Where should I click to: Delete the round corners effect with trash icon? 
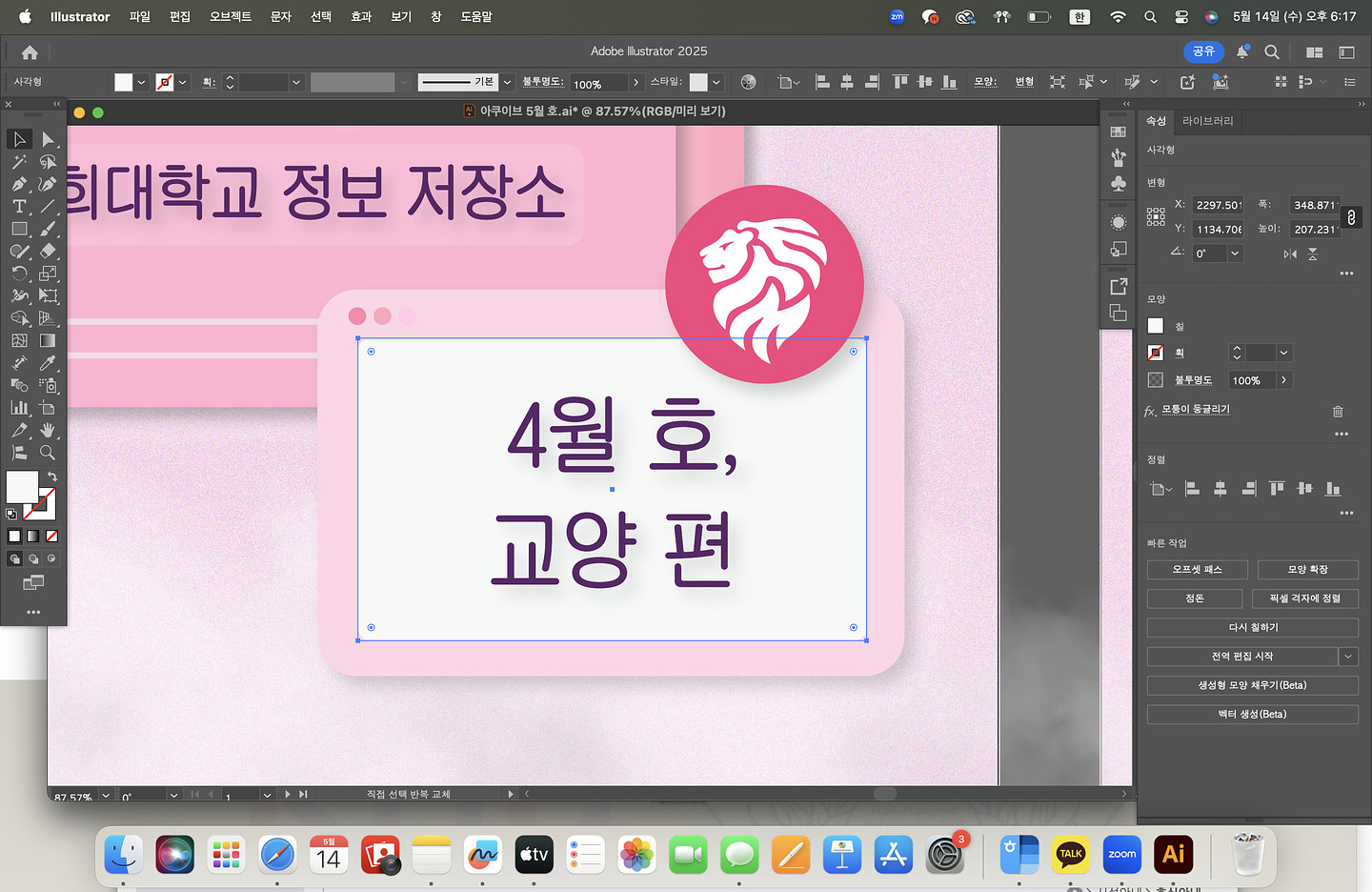(1338, 412)
